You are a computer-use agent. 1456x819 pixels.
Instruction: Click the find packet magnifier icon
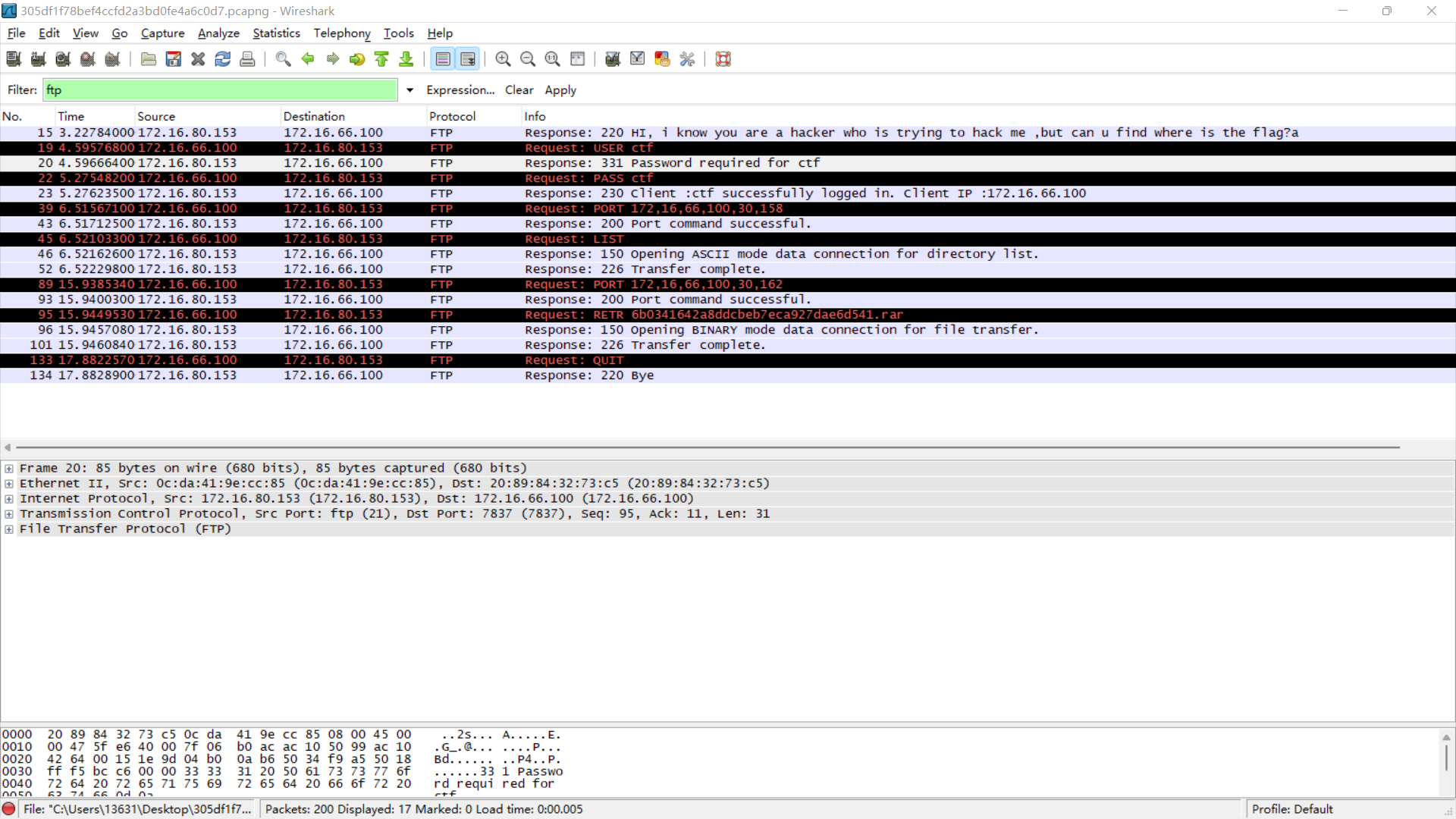tap(283, 59)
